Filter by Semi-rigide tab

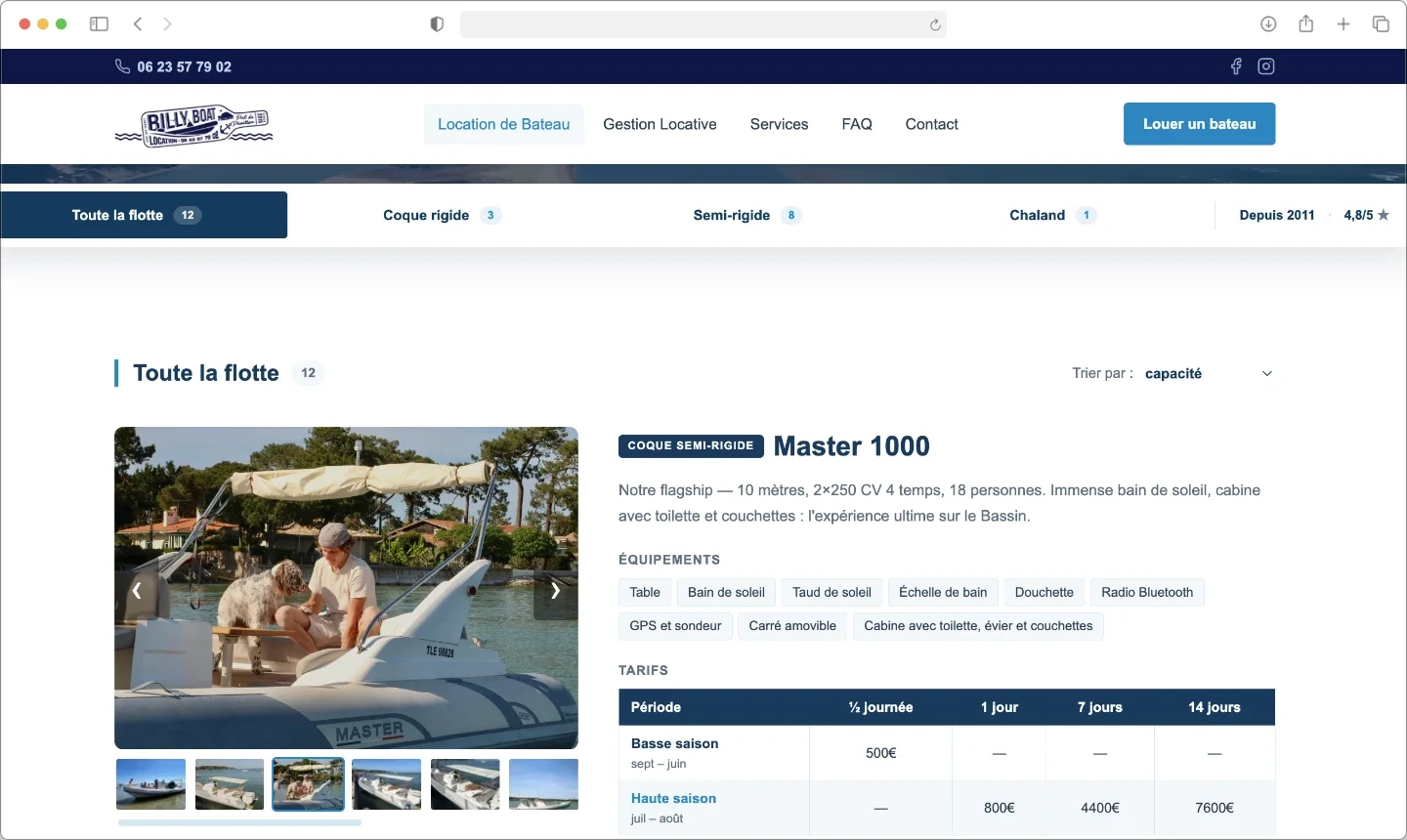click(747, 215)
